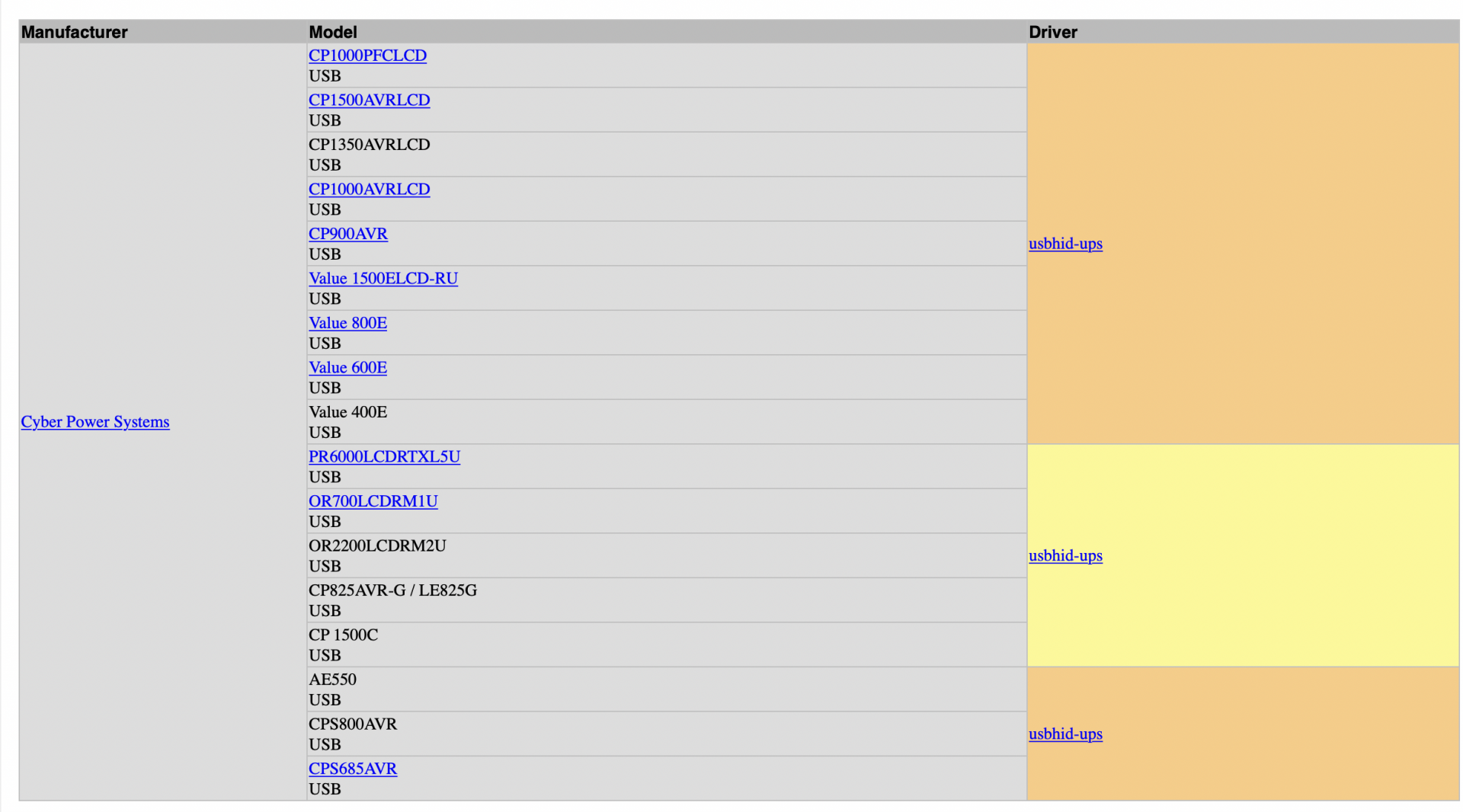
Task: Click the CP825AVR-G / LE825G text
Action: click(x=392, y=590)
